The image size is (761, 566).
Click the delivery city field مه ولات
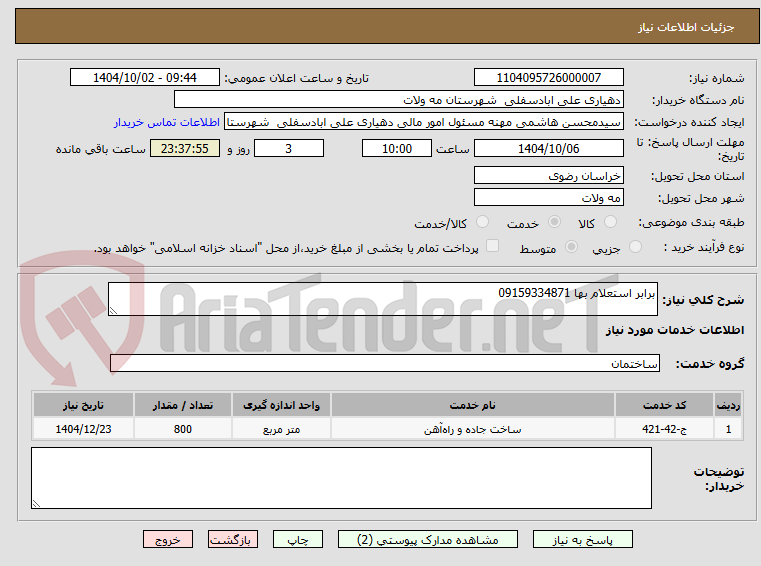[x=548, y=198]
